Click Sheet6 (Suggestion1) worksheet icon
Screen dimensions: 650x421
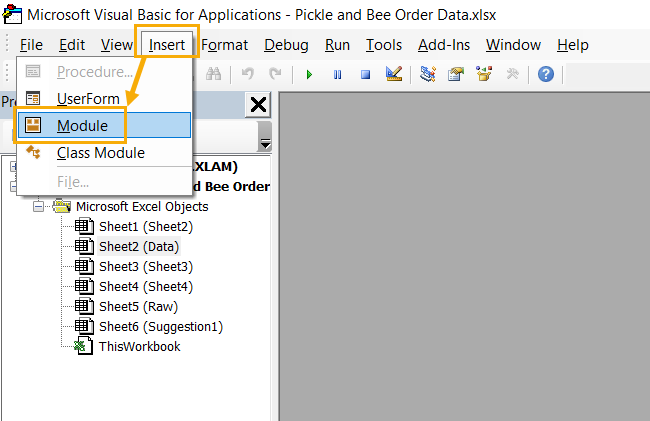tap(84, 326)
